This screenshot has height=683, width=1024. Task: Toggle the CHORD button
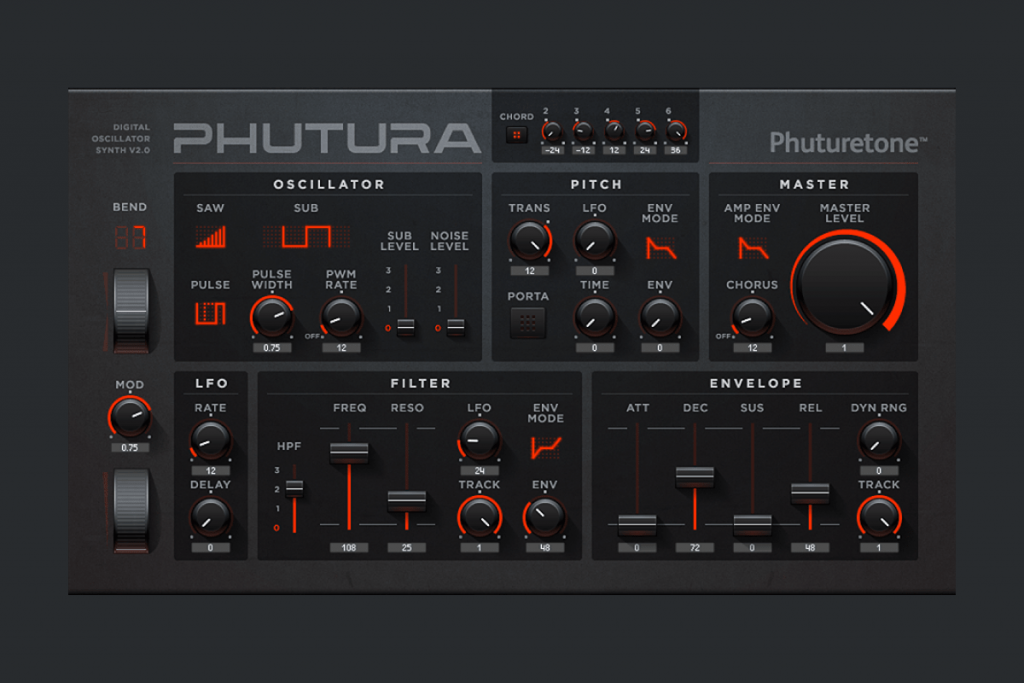517,135
